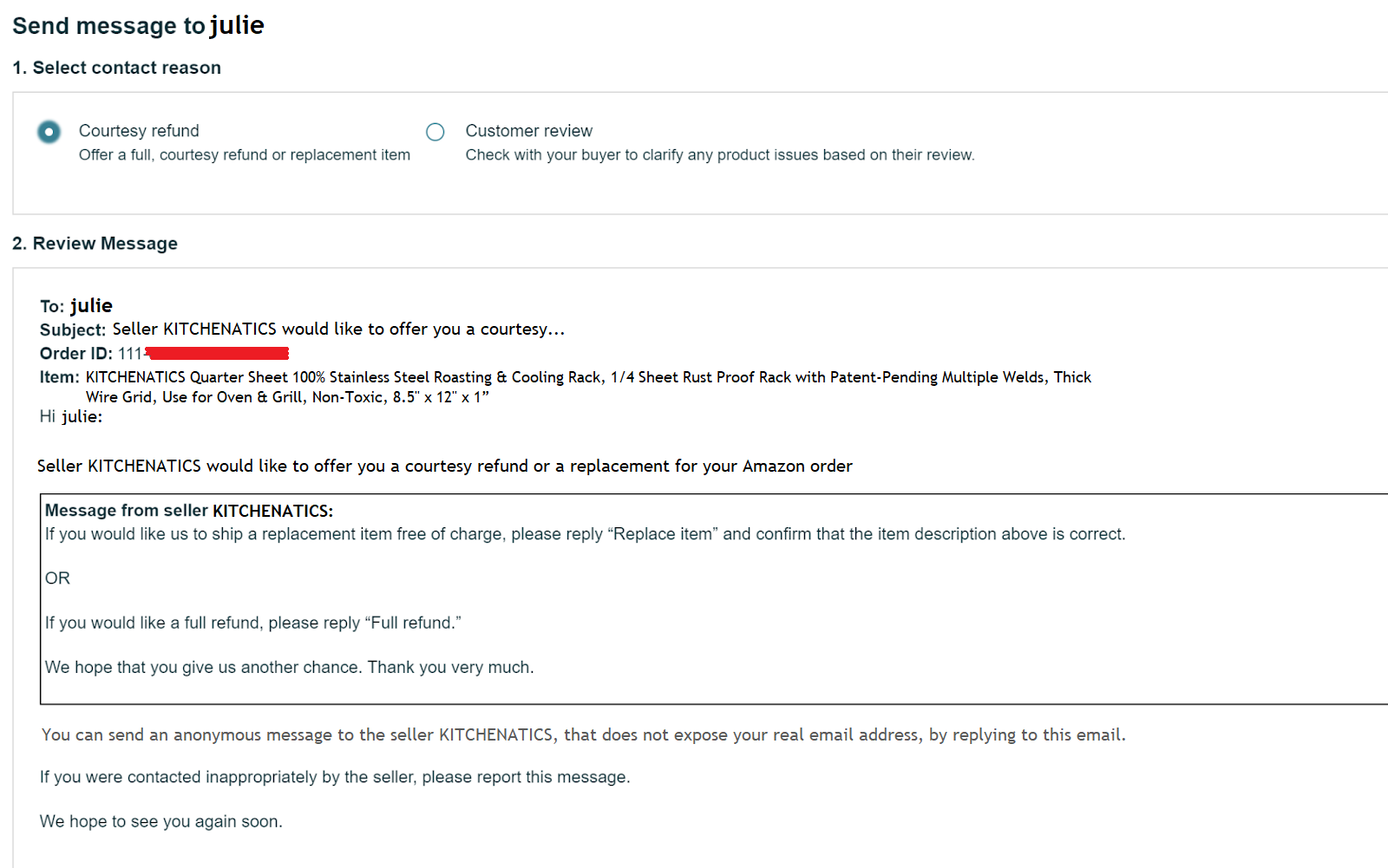
Task: Click the "Full refund" instruction line
Action: (253, 623)
